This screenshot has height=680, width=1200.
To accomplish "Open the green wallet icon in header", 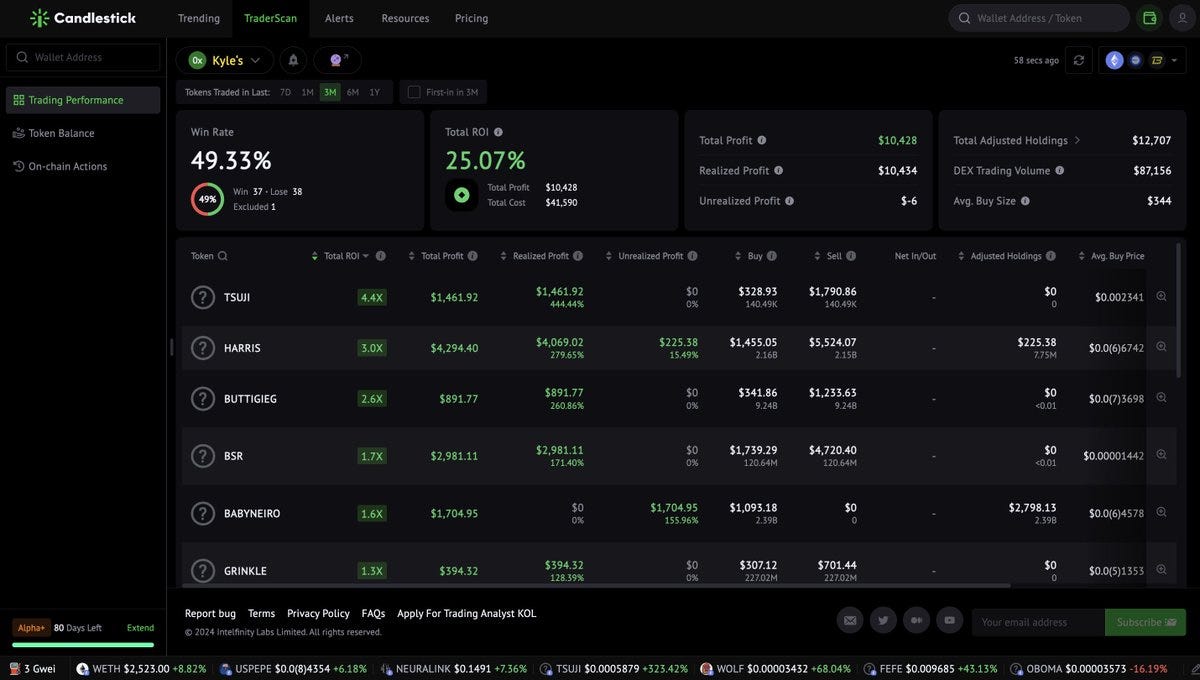I will coord(1150,18).
